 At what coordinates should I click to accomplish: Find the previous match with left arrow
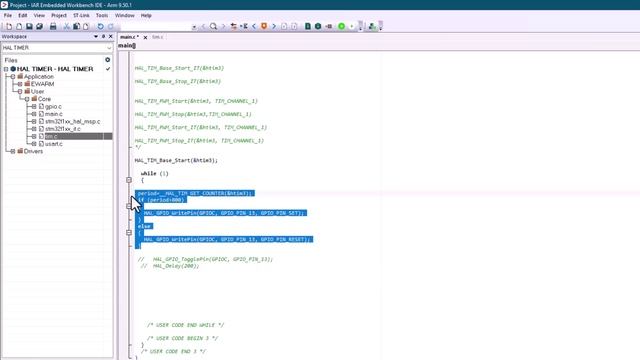point(203,27)
